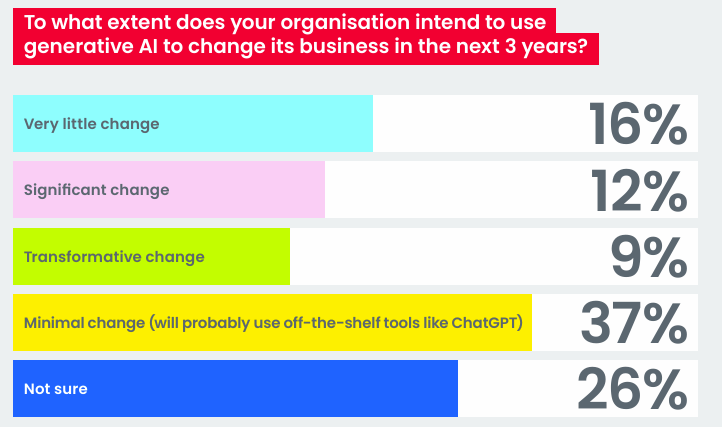
Task: Click the 'Transformative change' label text
Action: tap(114, 257)
